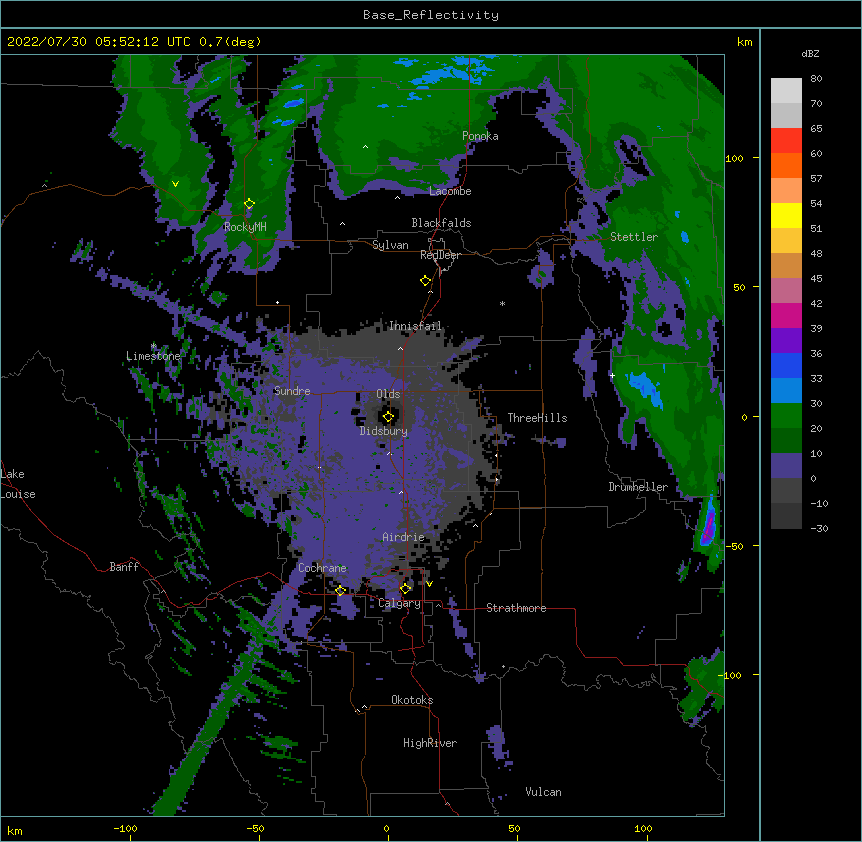
Task: Click the RedDeer city label
Action: coord(440,255)
